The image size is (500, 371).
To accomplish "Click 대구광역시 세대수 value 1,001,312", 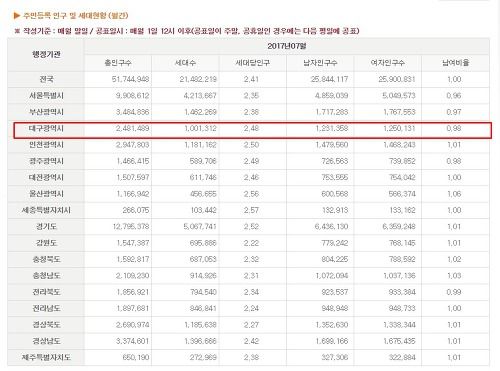I will coord(200,128).
